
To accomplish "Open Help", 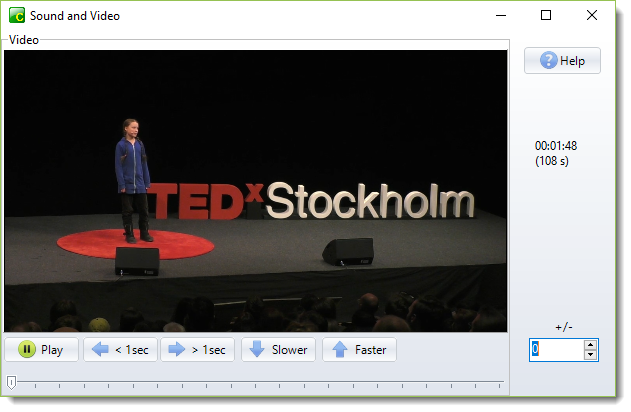I will click(x=562, y=61).
